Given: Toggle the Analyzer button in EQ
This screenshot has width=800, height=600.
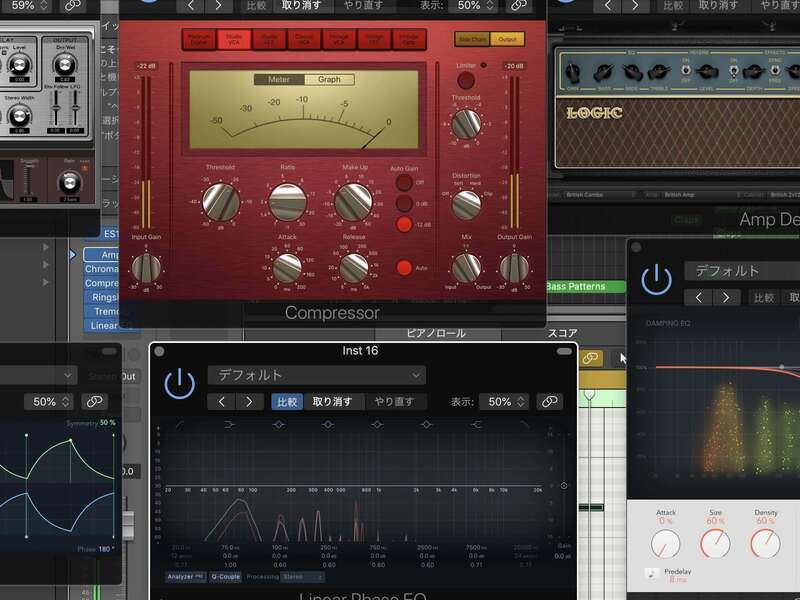Looking at the screenshot, I should (185, 577).
